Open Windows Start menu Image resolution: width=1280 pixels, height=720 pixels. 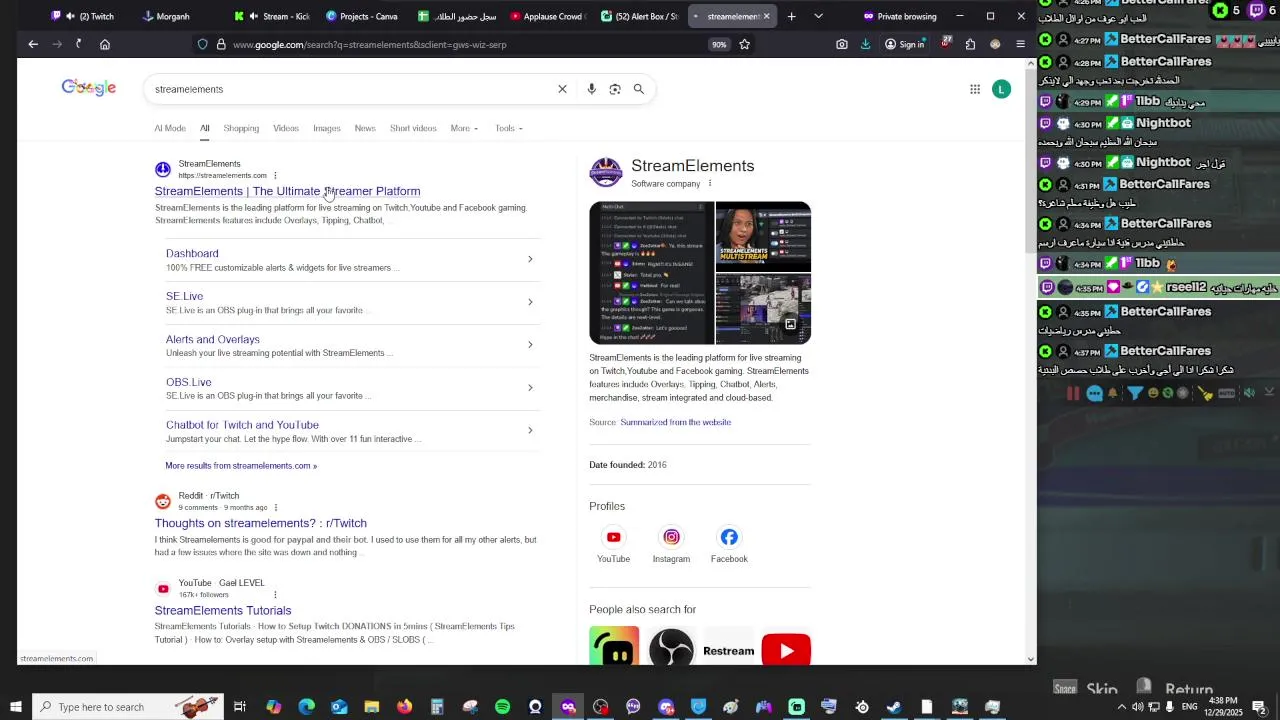click(x=15, y=707)
